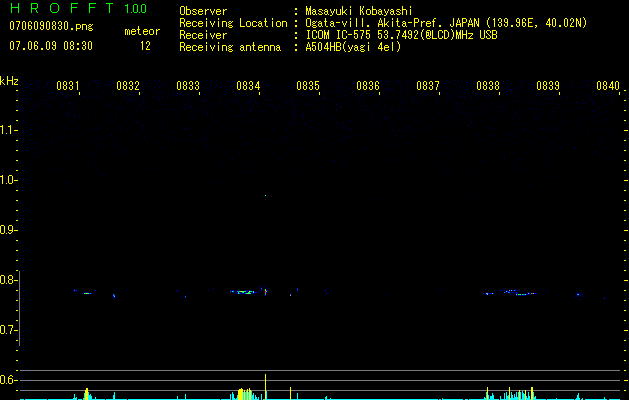Click the 0.6 kHz axis label
Viewport: 629px width, 400px height.
tap(7, 380)
